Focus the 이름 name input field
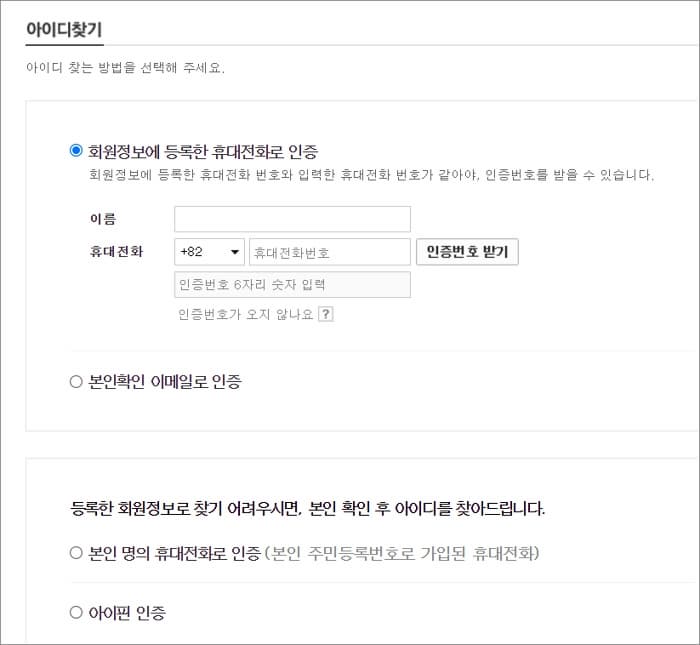Viewport: 700px width, 645px height. (292, 219)
